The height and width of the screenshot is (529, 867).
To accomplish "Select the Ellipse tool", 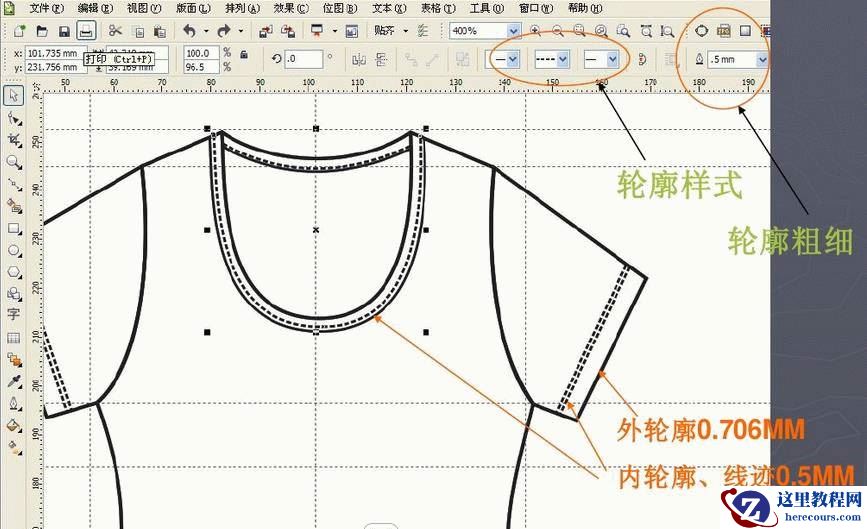I will click(x=14, y=250).
